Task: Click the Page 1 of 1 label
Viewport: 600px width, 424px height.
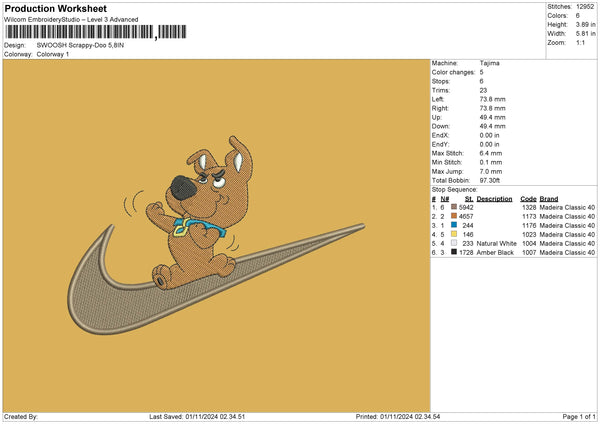Action: tap(579, 417)
